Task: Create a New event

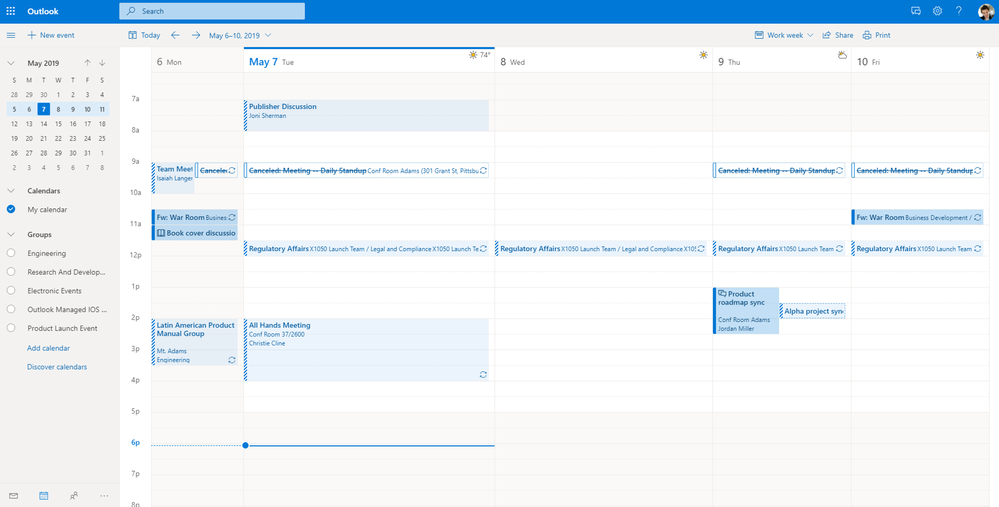Action: (x=51, y=35)
